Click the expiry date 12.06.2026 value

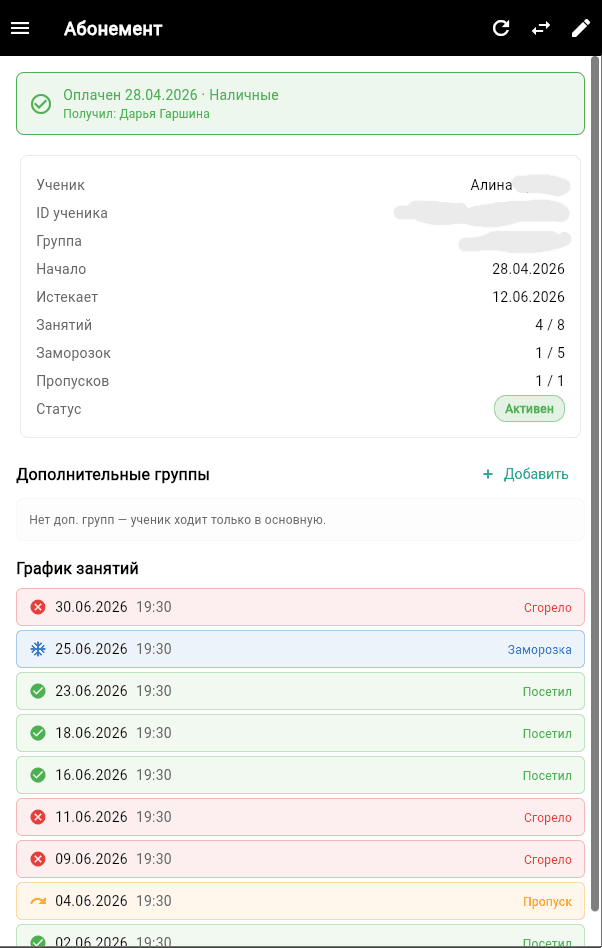528,297
